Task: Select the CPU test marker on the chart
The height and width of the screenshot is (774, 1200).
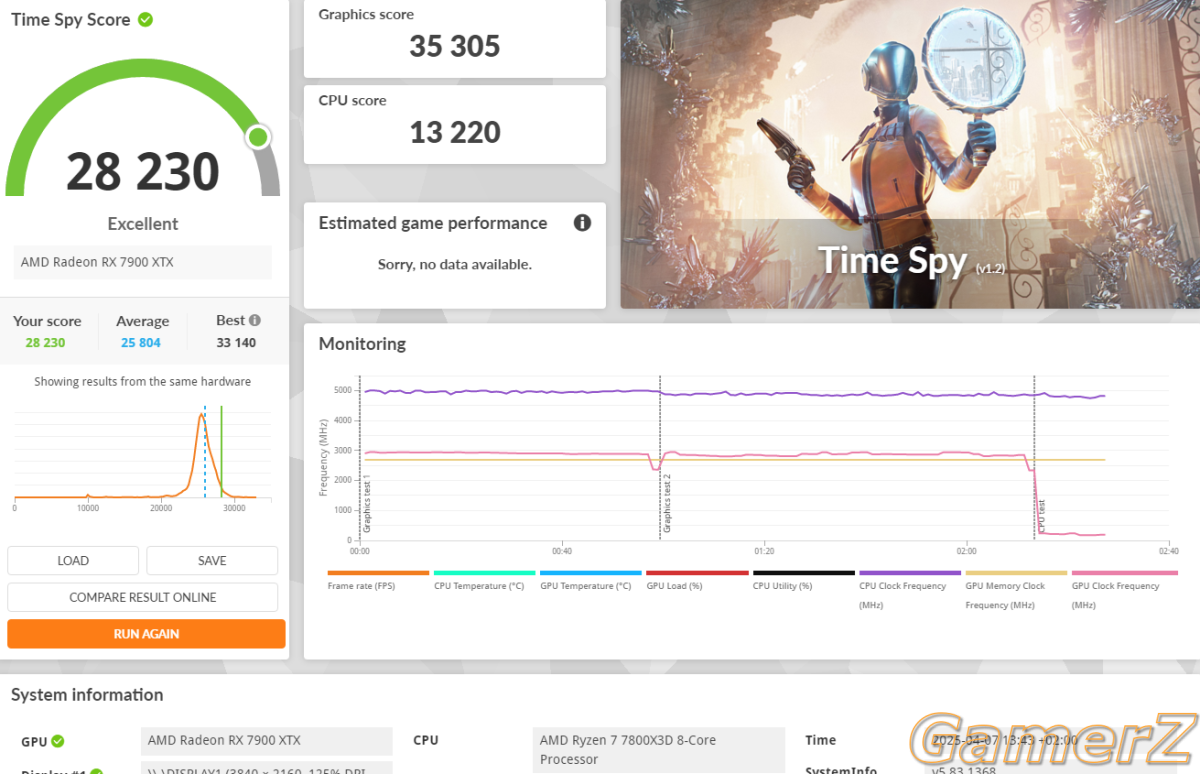Action: pos(1041,516)
